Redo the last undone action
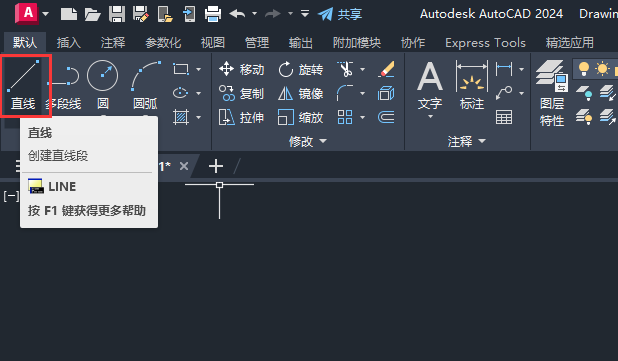This screenshot has width=618, height=361. tap(273, 14)
